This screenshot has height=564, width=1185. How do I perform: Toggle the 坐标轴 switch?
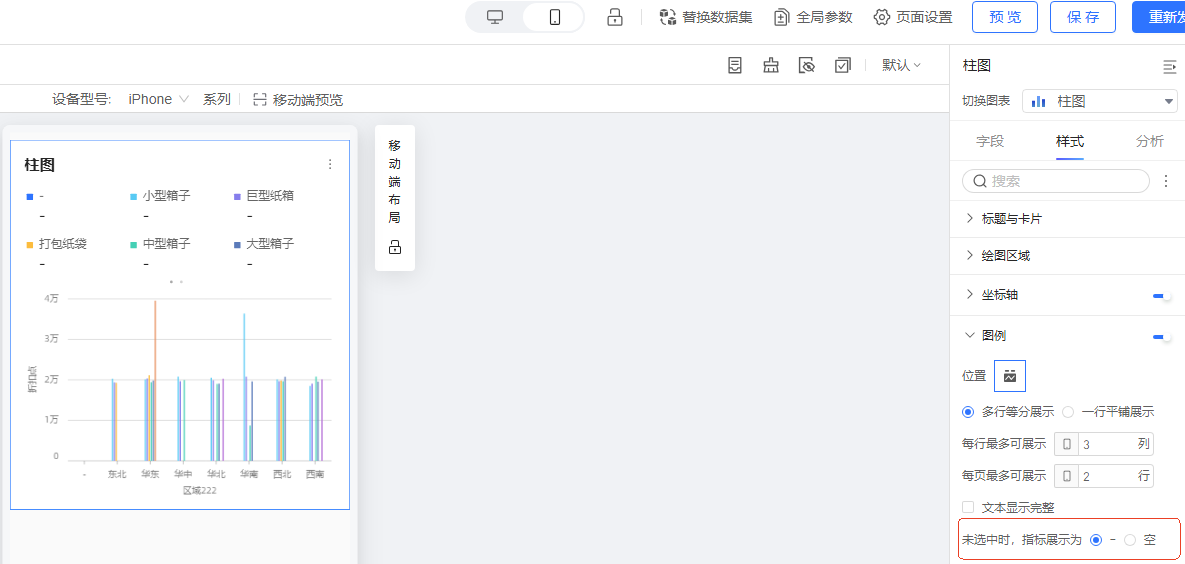[1161, 296]
